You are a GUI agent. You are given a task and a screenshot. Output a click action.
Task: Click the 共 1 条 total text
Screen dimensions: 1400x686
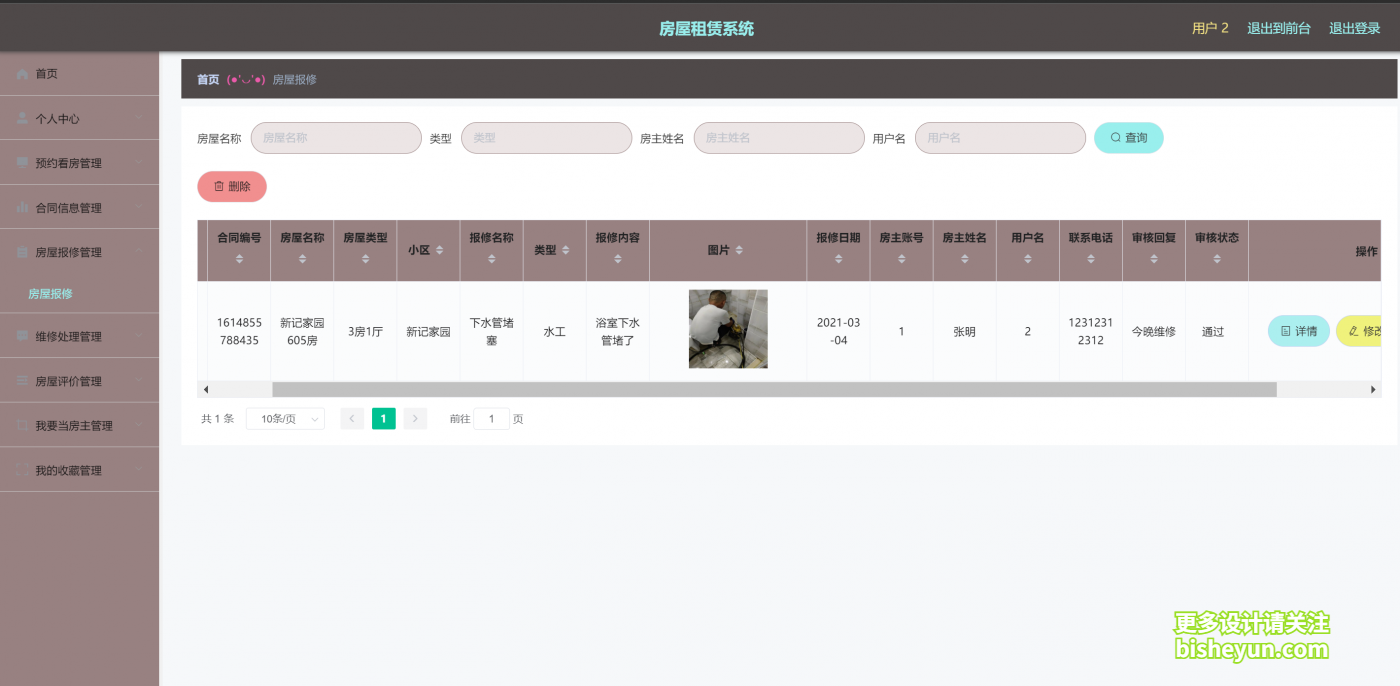(x=217, y=419)
